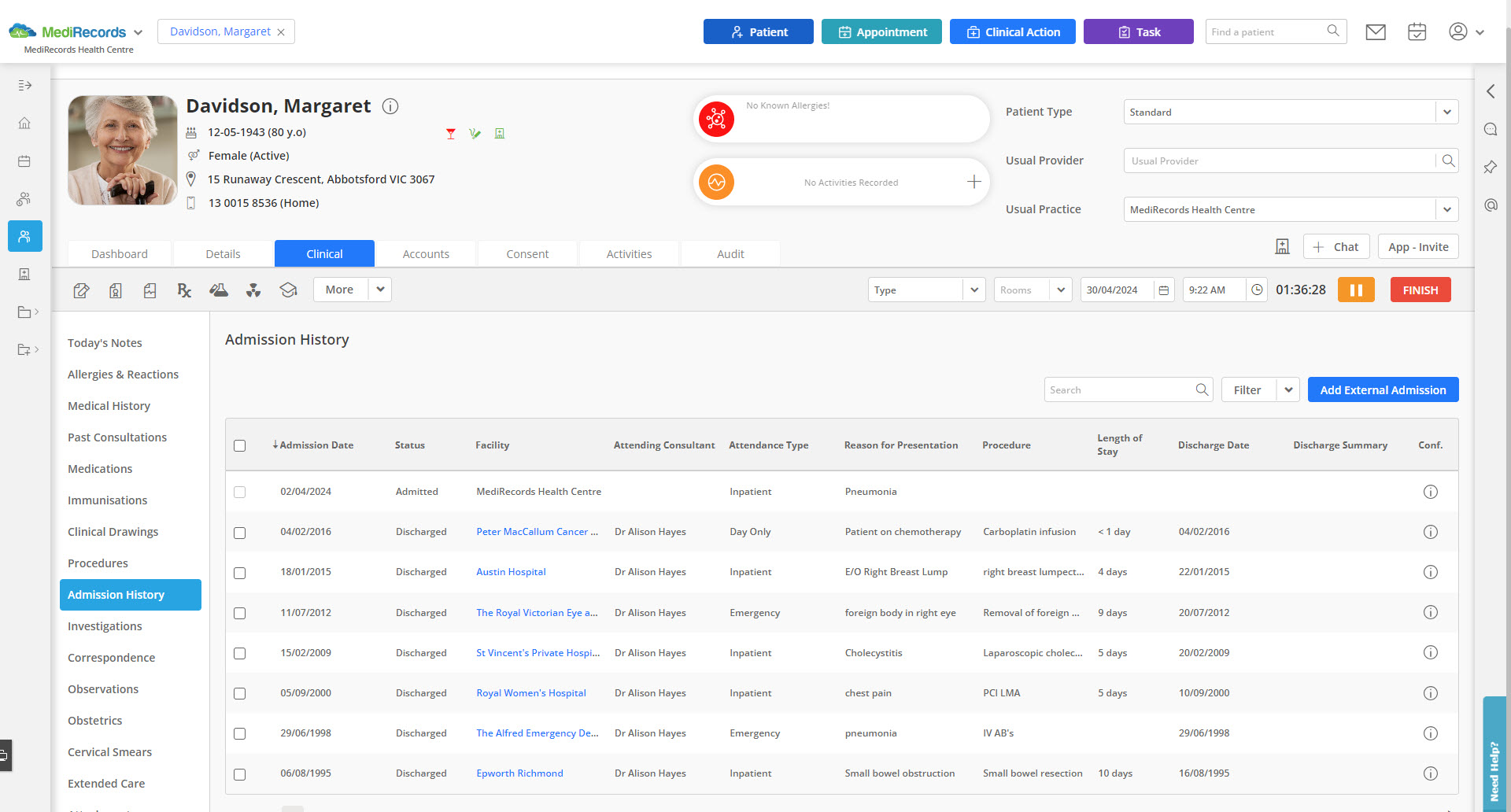The width and height of the screenshot is (1511, 812).
Task: Open the calendar icon in top header
Action: tap(1417, 32)
